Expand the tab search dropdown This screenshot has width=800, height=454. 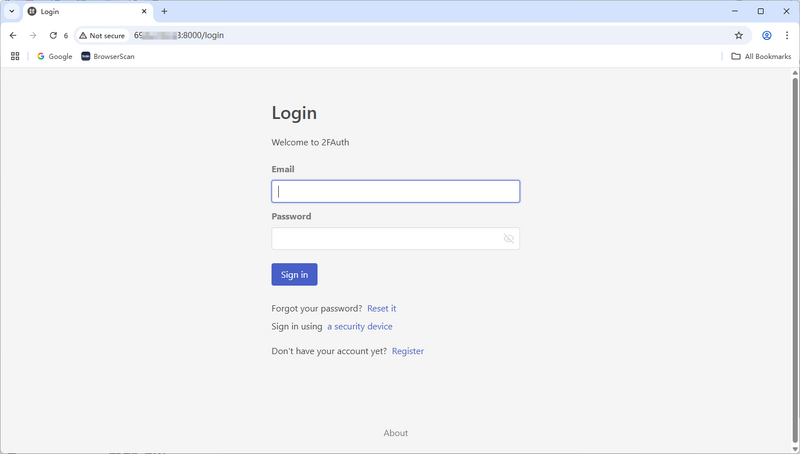point(11,11)
